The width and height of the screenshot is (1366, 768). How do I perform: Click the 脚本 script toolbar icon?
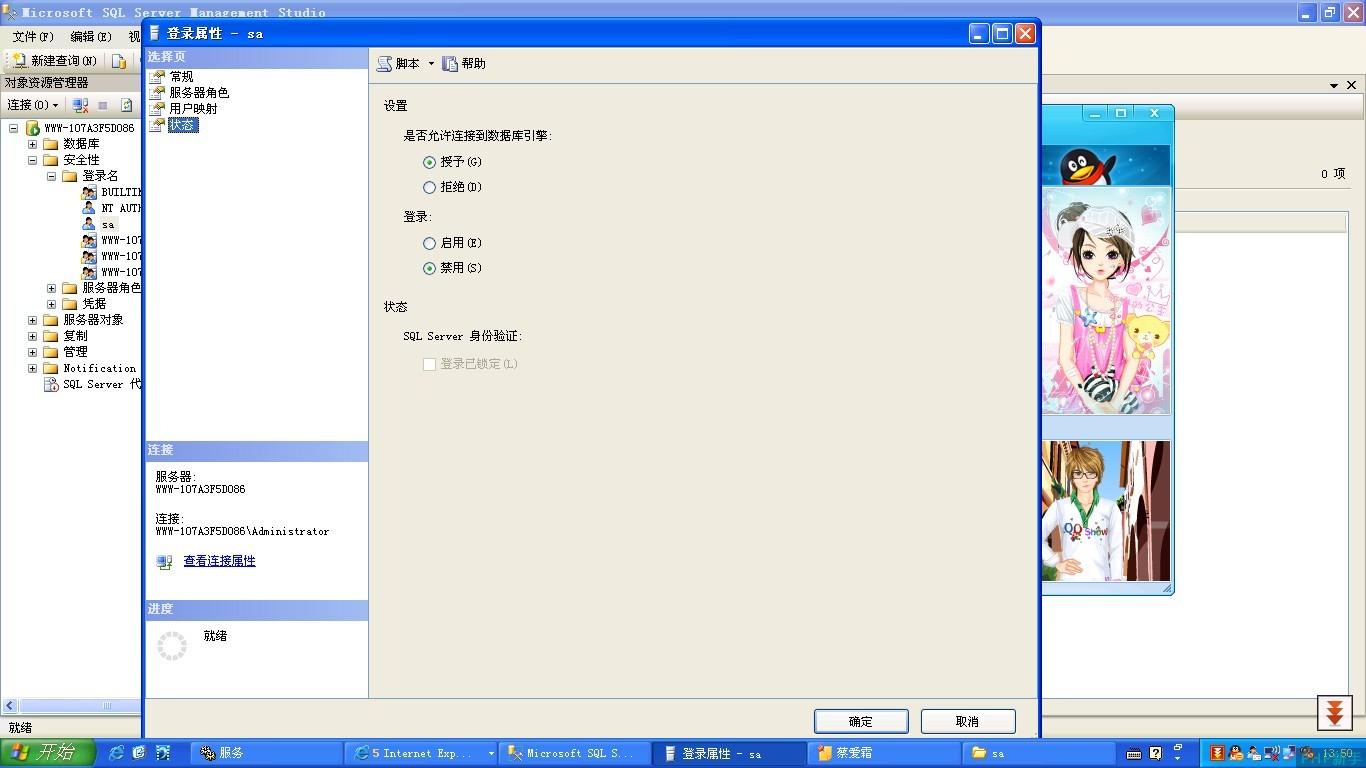click(x=384, y=63)
